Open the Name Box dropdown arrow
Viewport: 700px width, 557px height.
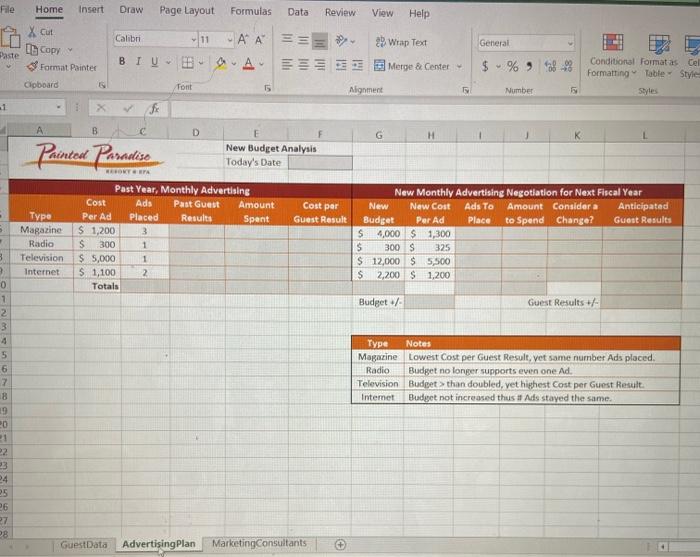pyautogui.click(x=58, y=107)
